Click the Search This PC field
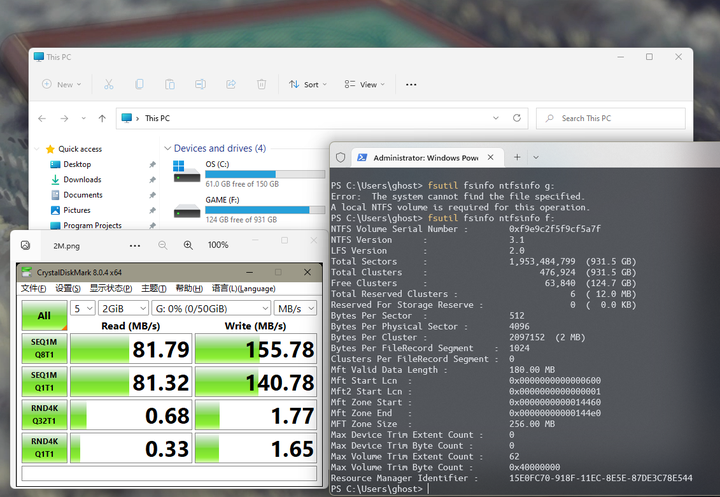Image resolution: width=720 pixels, height=497 pixels. 611,119
